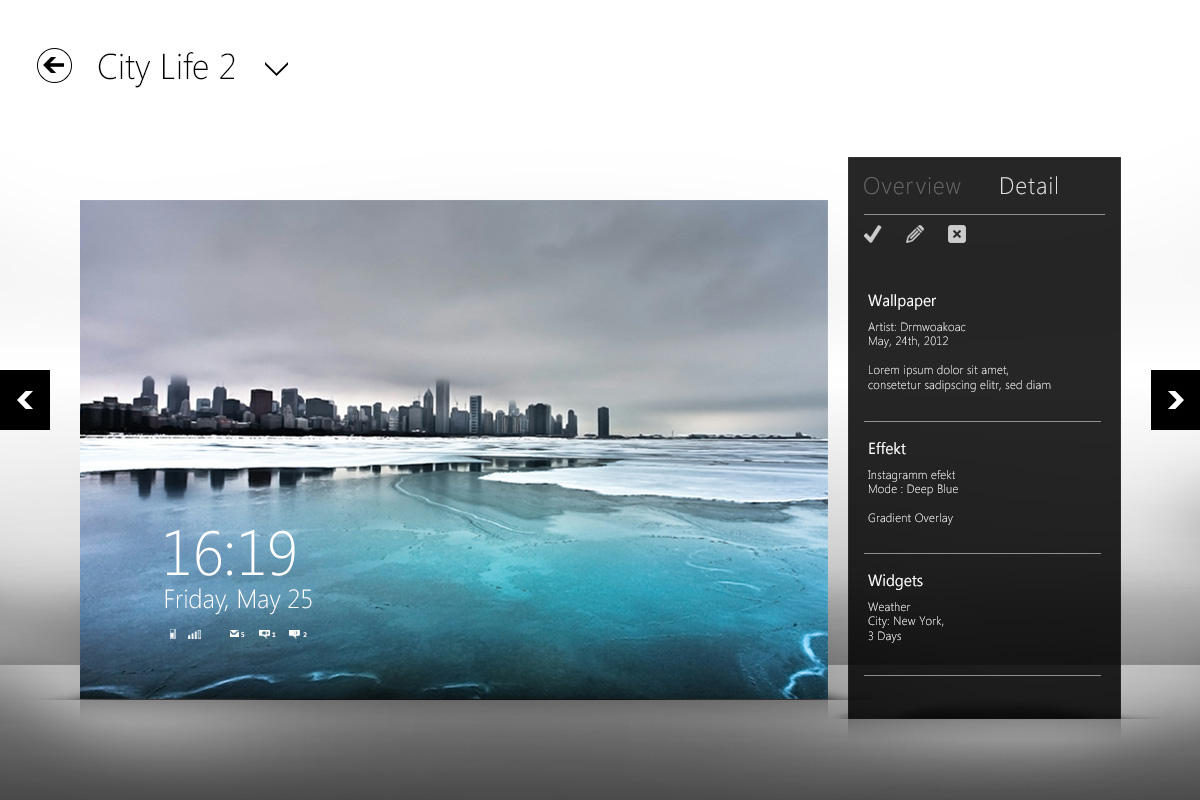Switch to the Overview tab
Viewport: 1200px width, 800px height.
point(912,186)
